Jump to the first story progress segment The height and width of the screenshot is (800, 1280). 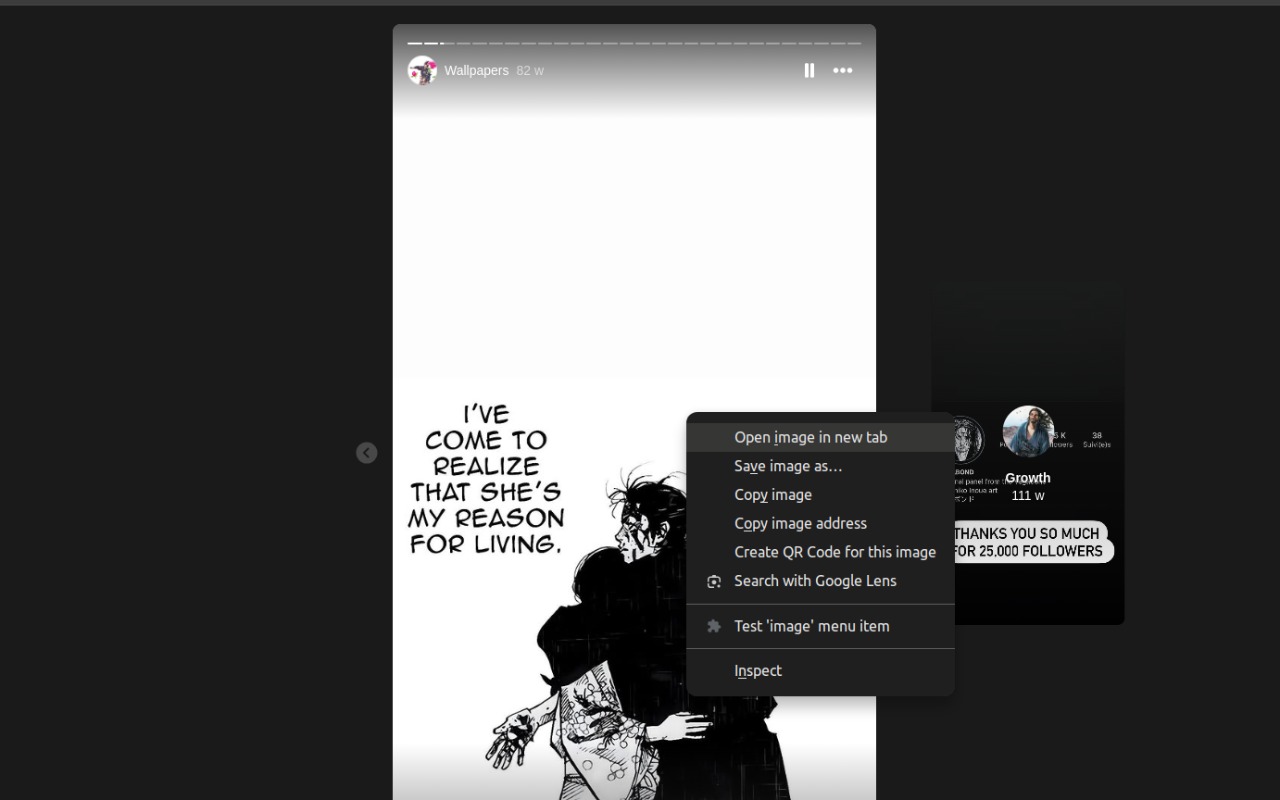[x=414, y=43]
